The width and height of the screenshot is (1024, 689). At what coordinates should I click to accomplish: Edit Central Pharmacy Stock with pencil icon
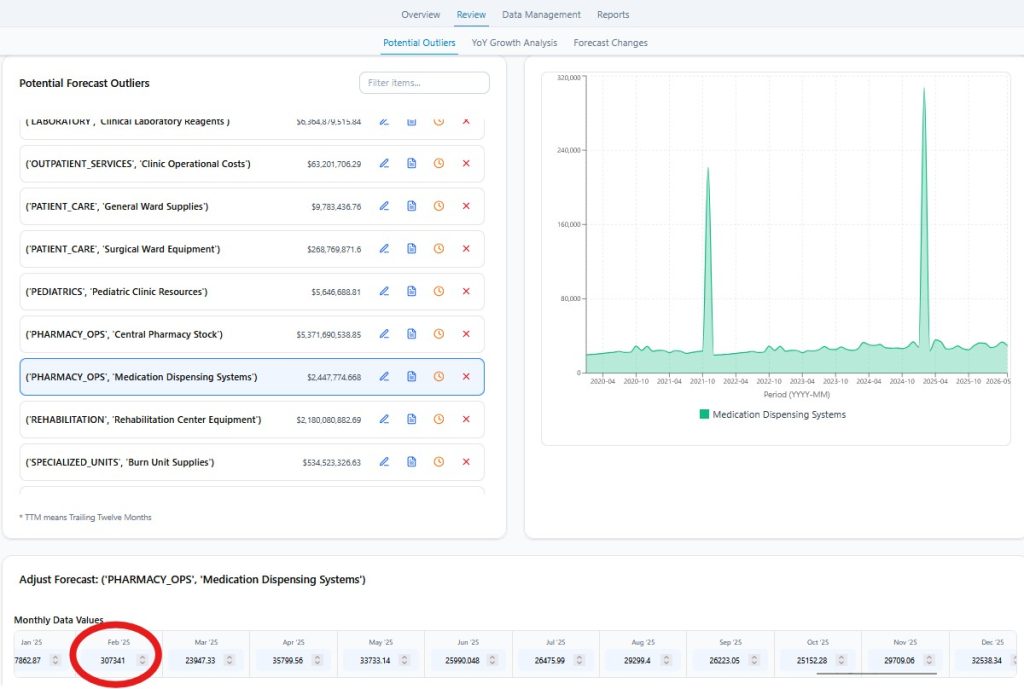[x=384, y=334]
